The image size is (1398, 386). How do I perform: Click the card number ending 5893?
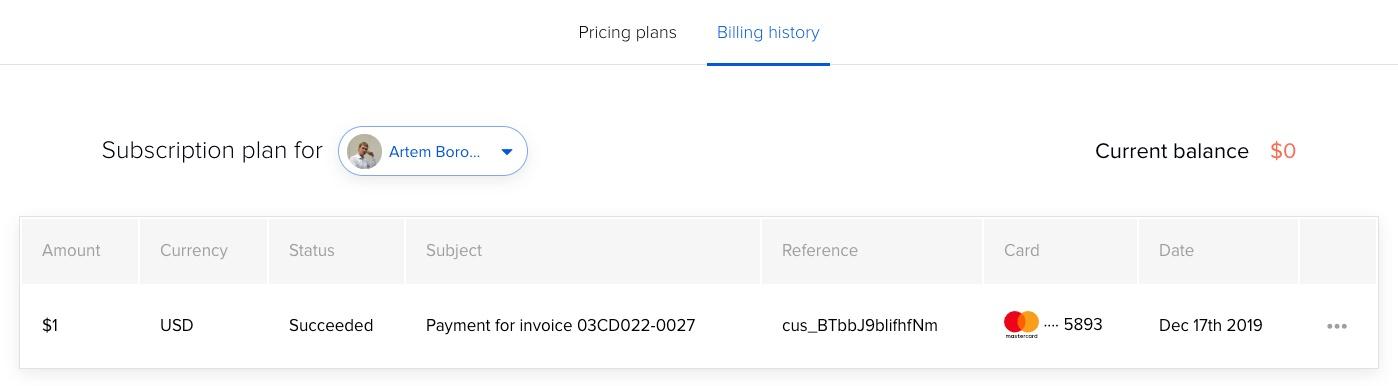pos(1073,324)
